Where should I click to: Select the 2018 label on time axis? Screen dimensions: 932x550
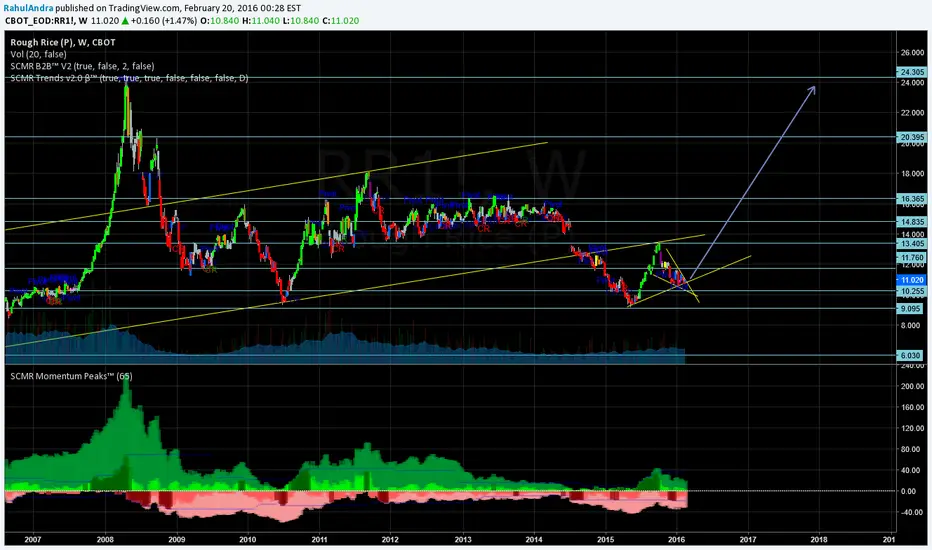(x=819, y=539)
